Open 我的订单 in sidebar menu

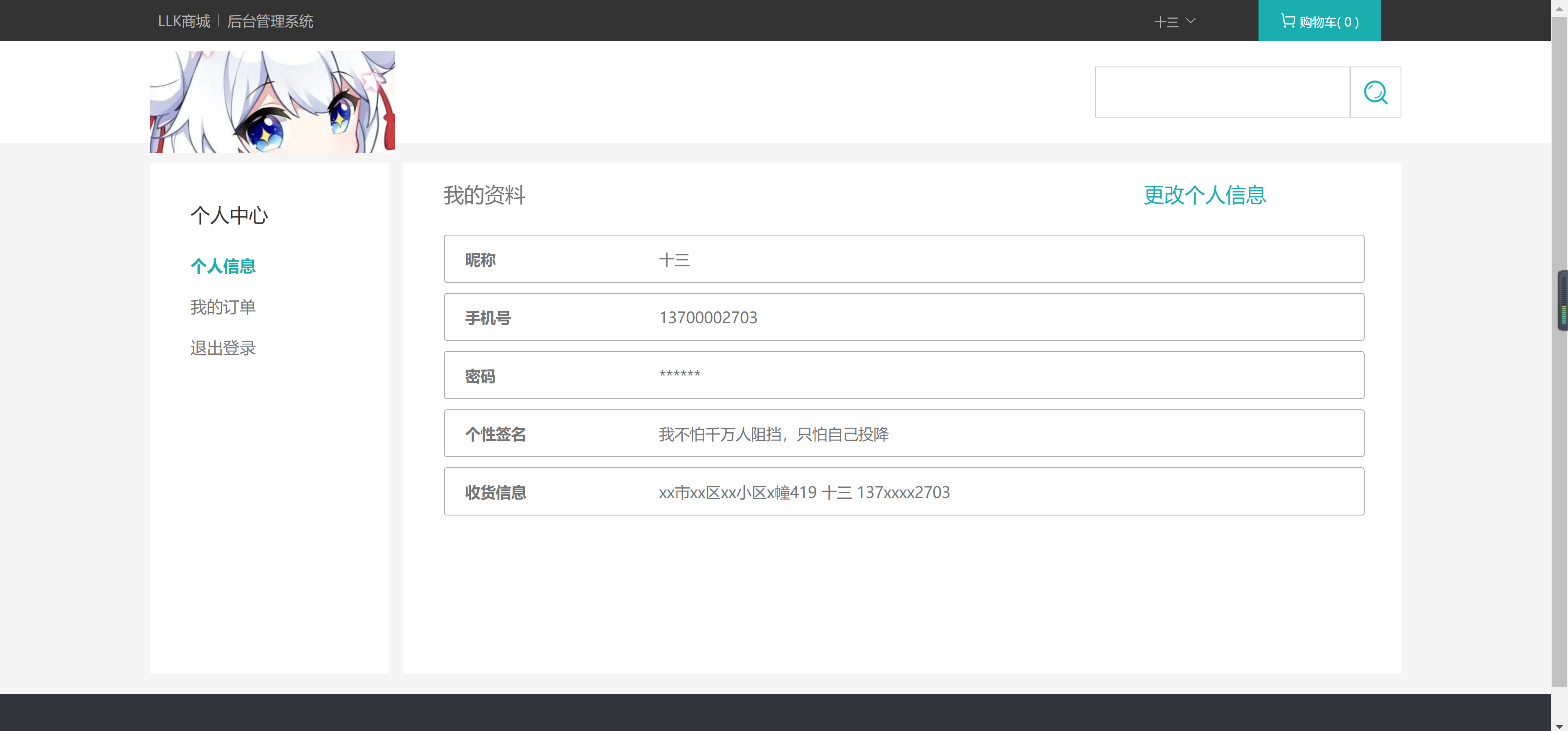(223, 307)
